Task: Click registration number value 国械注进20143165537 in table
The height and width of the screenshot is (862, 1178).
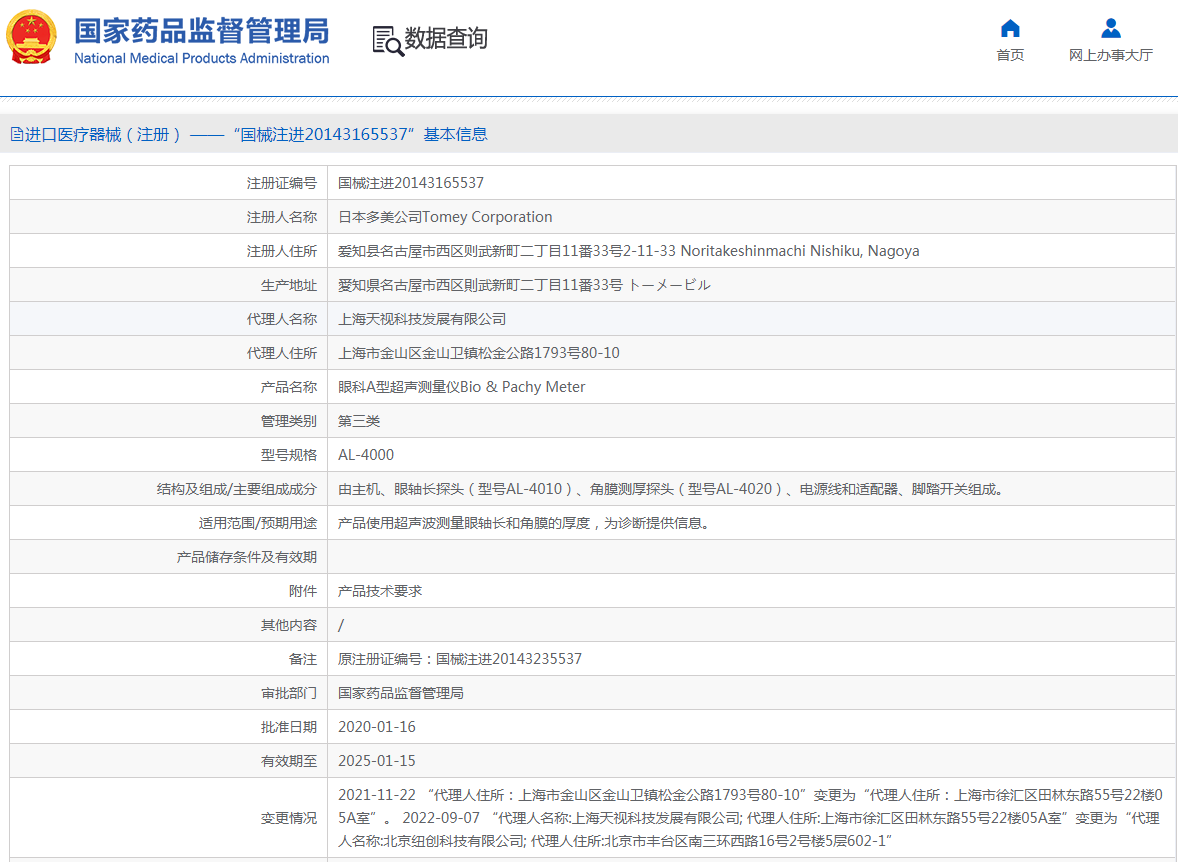Action: [x=411, y=183]
